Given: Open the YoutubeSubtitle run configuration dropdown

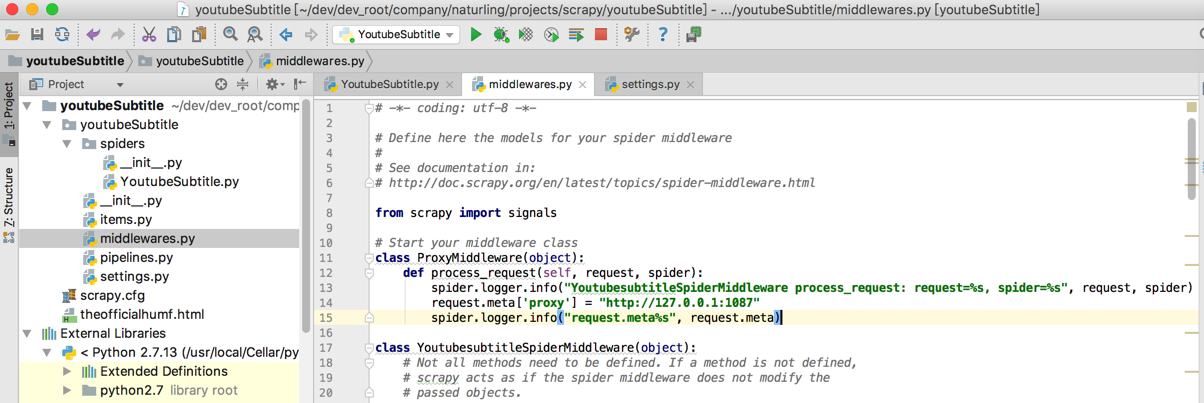Looking at the screenshot, I should pyautogui.click(x=396, y=34).
